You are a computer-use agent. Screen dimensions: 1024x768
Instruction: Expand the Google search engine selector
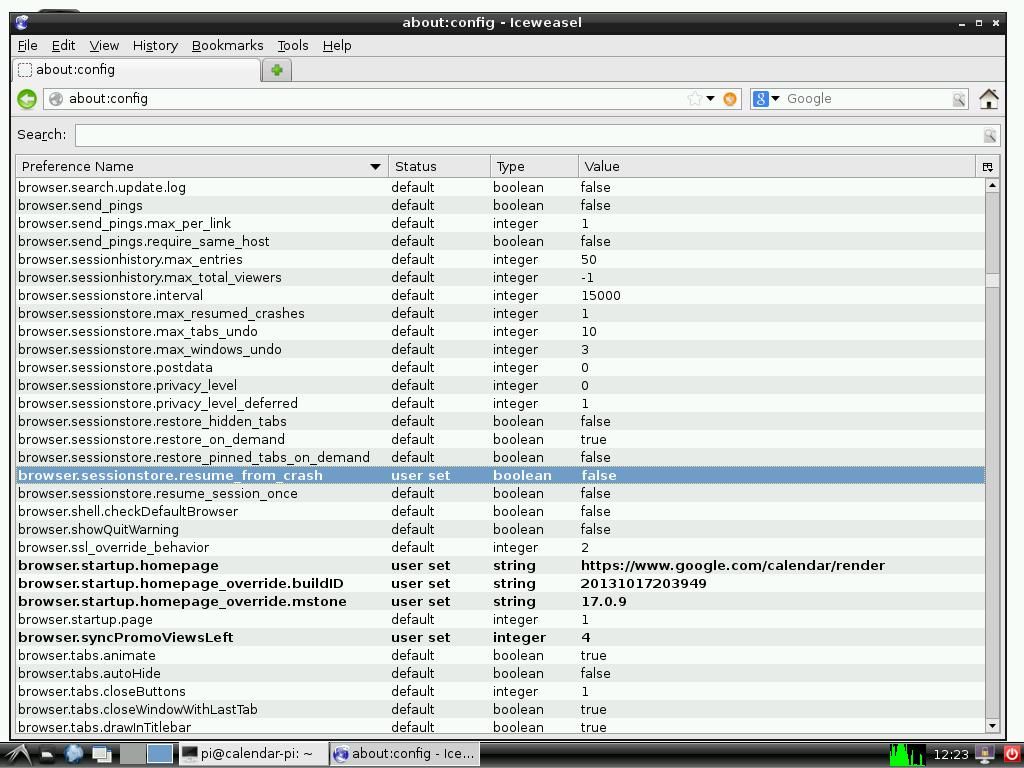(767, 98)
